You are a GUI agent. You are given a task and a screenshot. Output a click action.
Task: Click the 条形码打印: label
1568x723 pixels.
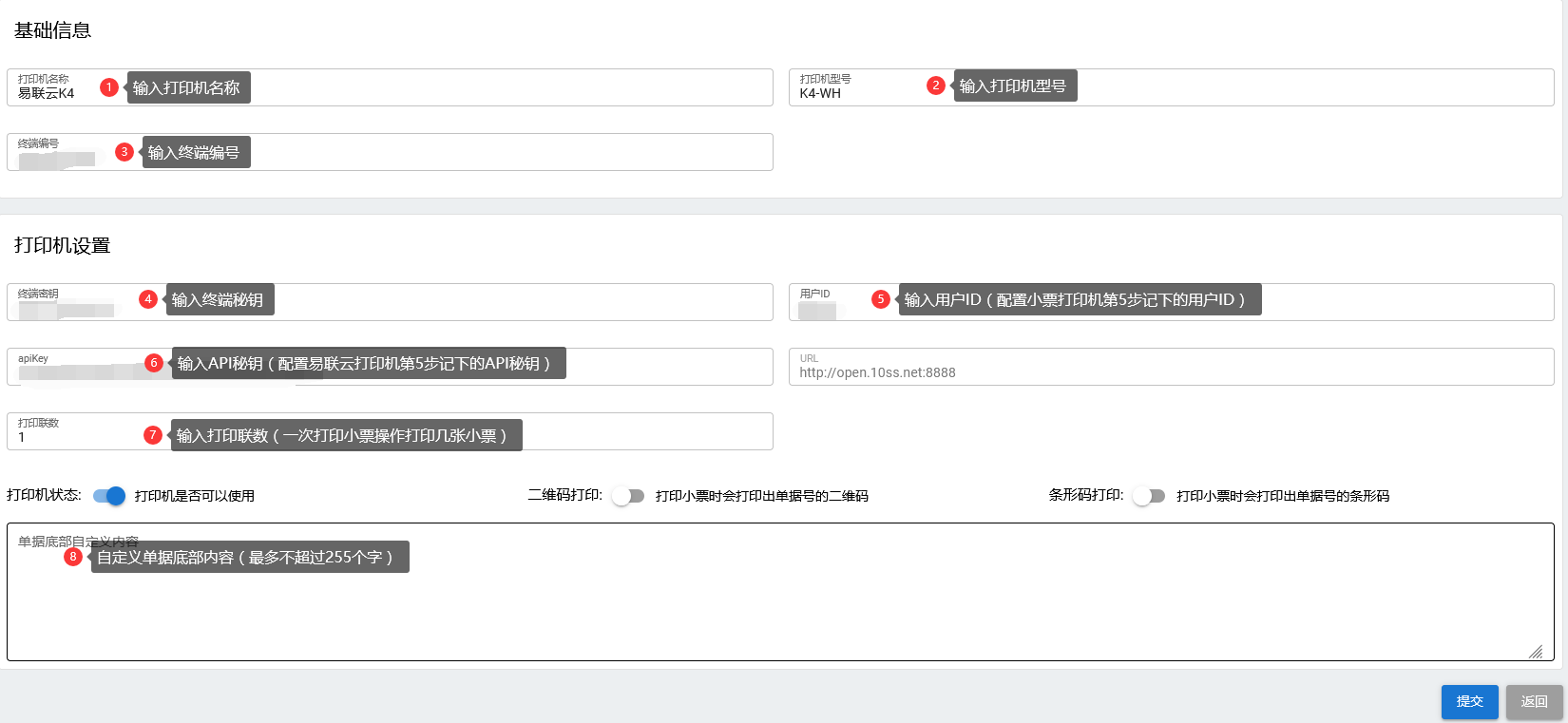coord(1086,495)
